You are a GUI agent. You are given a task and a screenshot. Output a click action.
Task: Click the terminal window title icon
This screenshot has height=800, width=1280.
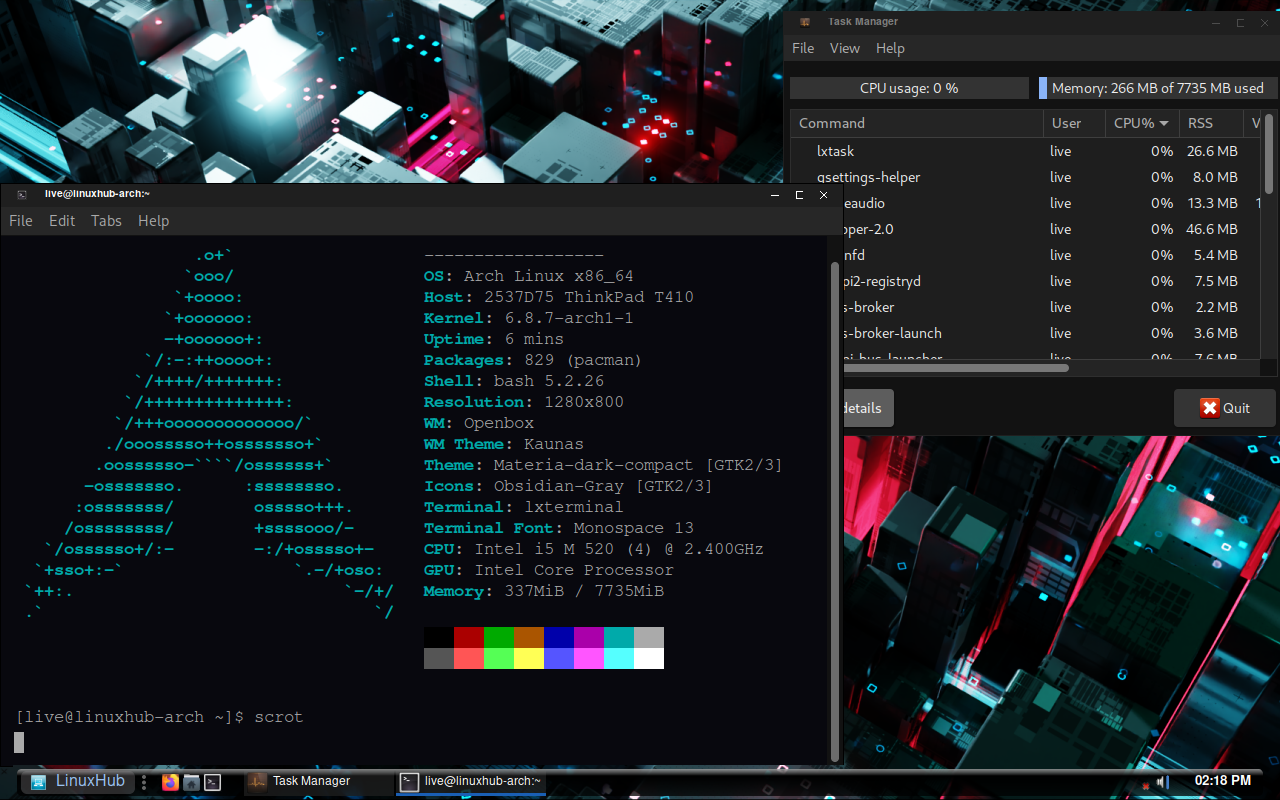(x=22, y=194)
